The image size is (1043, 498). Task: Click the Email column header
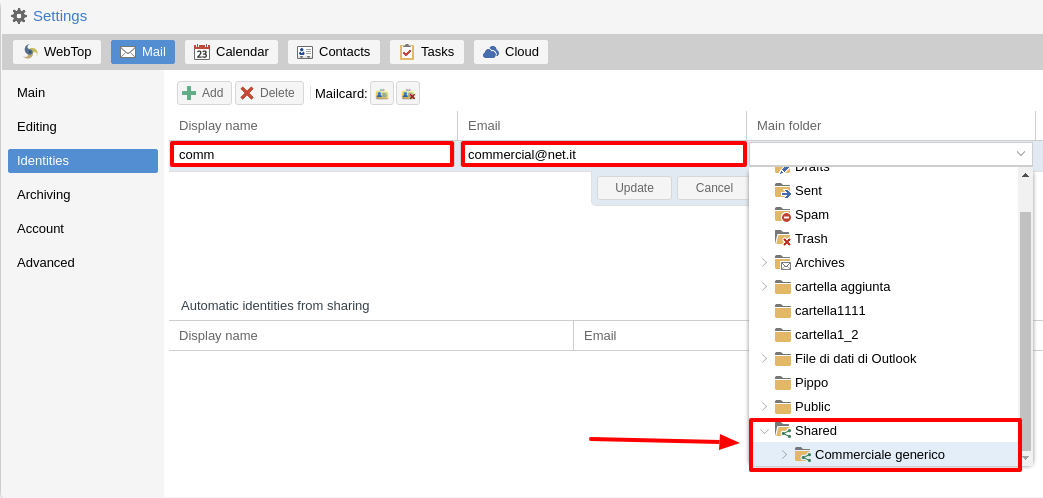(602, 126)
